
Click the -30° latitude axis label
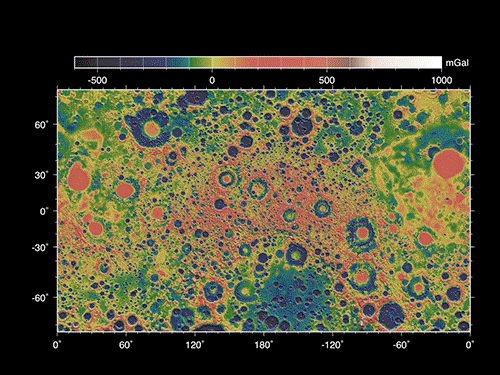coord(40,248)
